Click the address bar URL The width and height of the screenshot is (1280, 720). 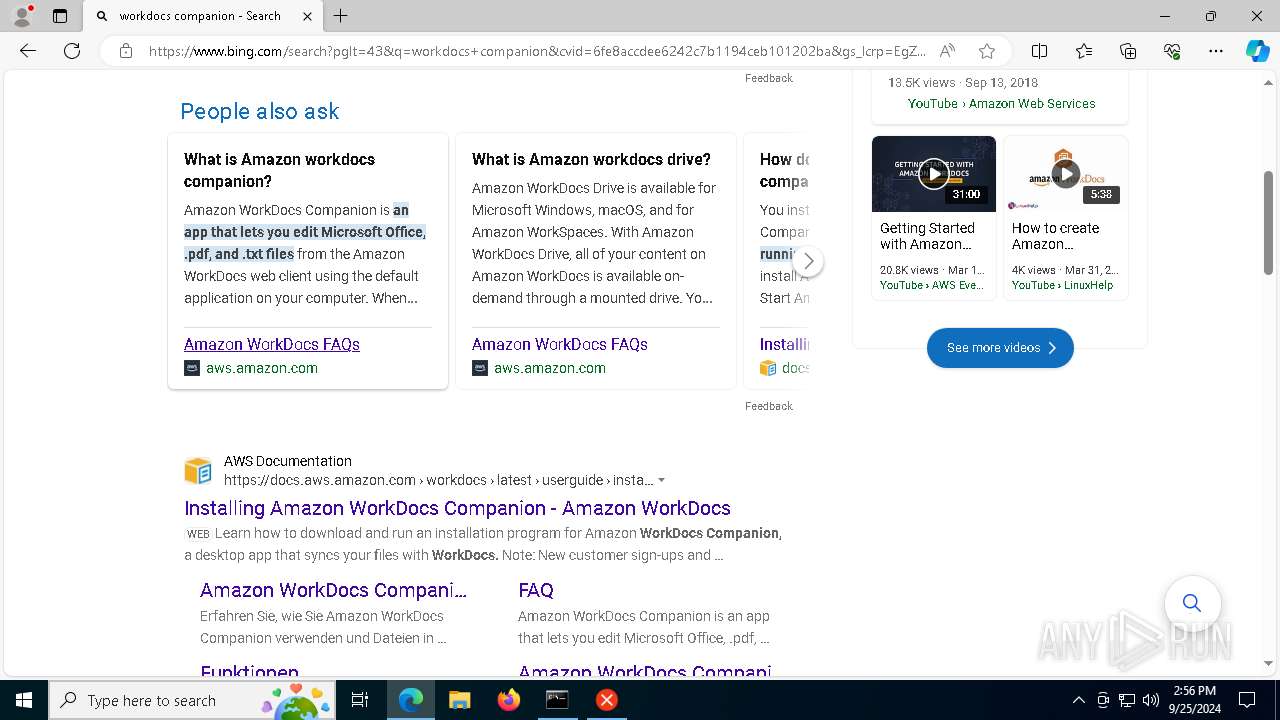537,51
